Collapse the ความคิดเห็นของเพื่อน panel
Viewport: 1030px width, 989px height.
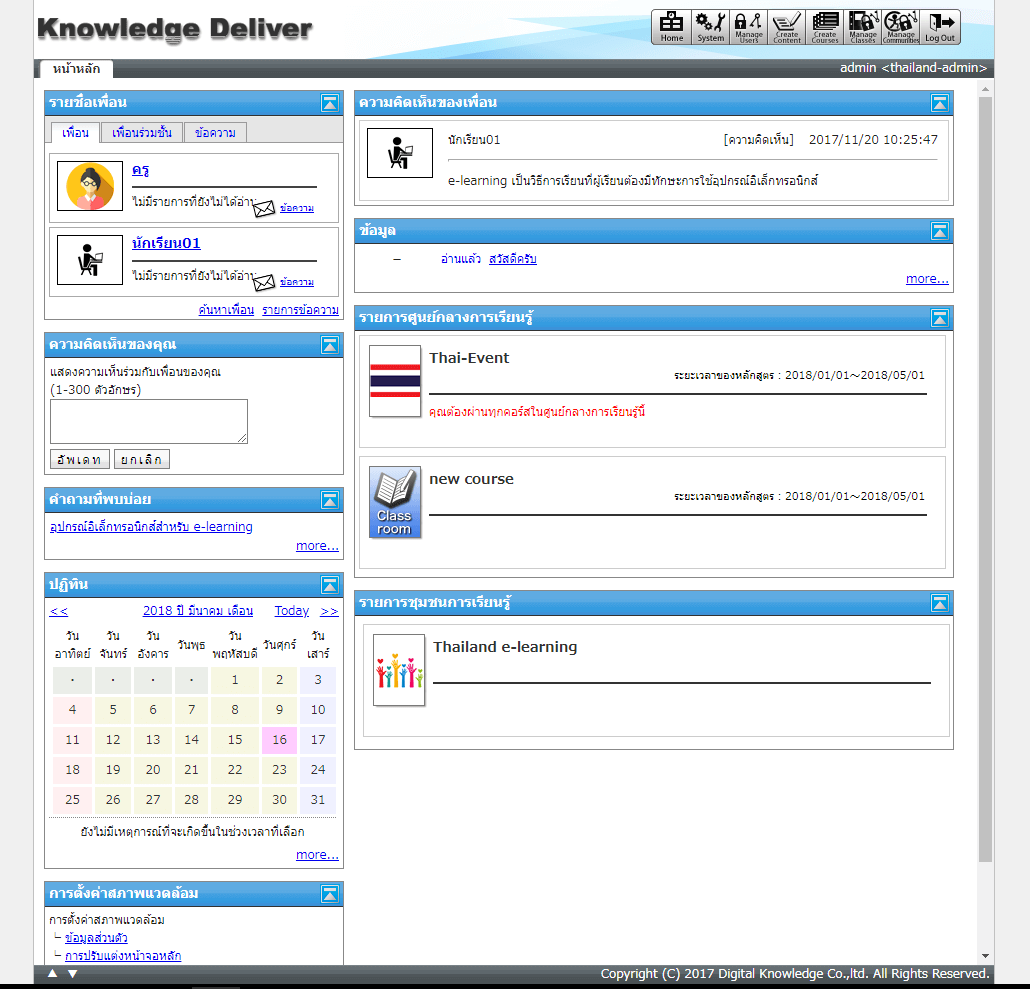click(939, 103)
